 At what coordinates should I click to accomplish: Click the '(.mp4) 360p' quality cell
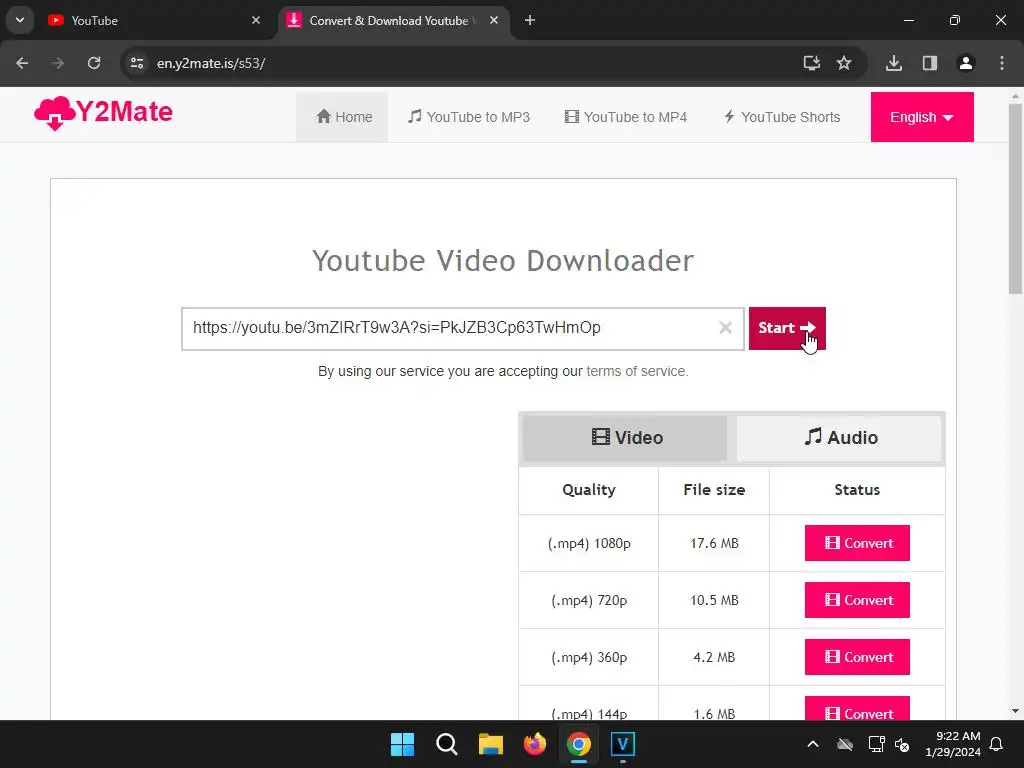(x=588, y=657)
